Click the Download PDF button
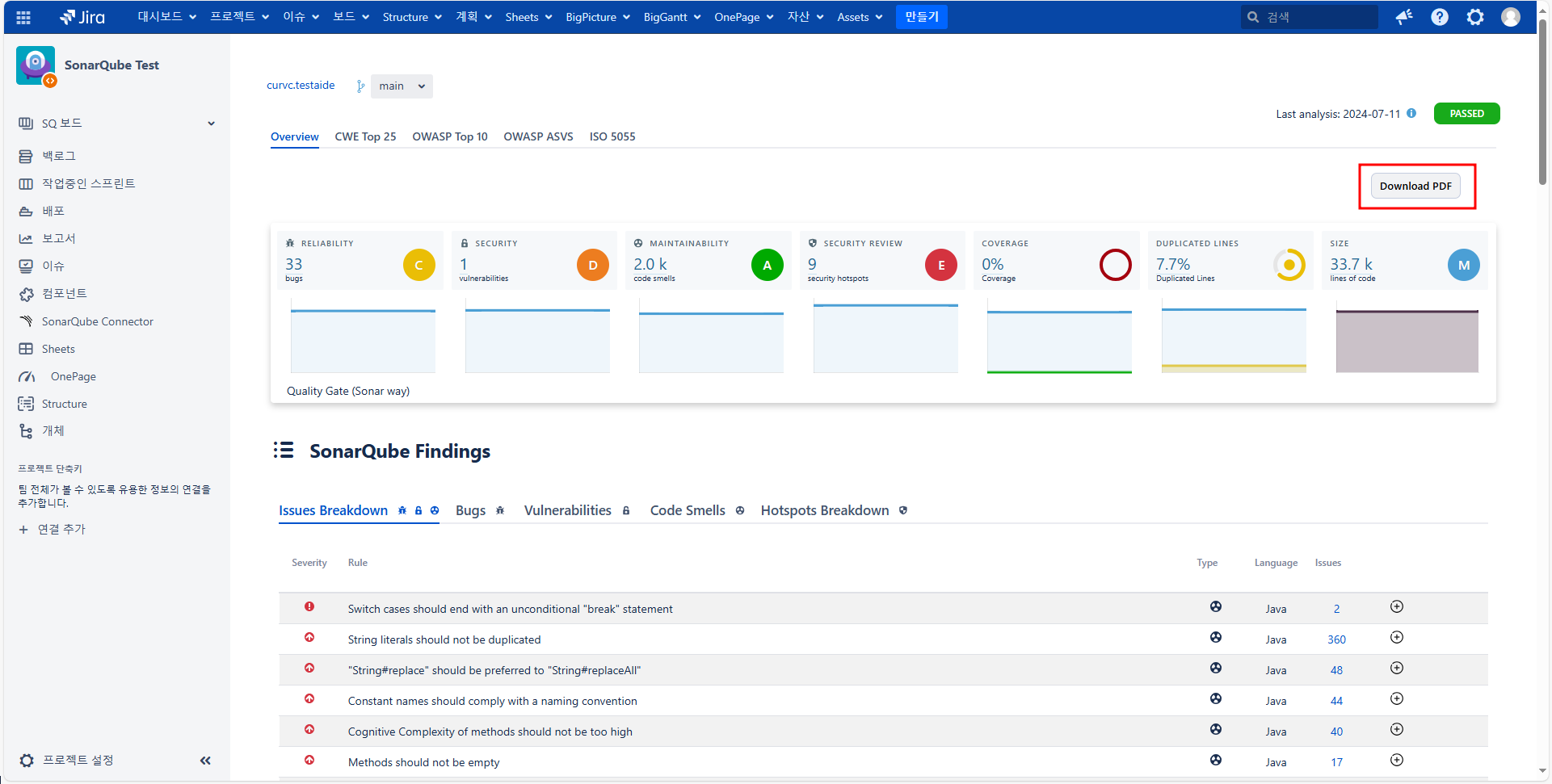1552x784 pixels. pyautogui.click(x=1415, y=186)
